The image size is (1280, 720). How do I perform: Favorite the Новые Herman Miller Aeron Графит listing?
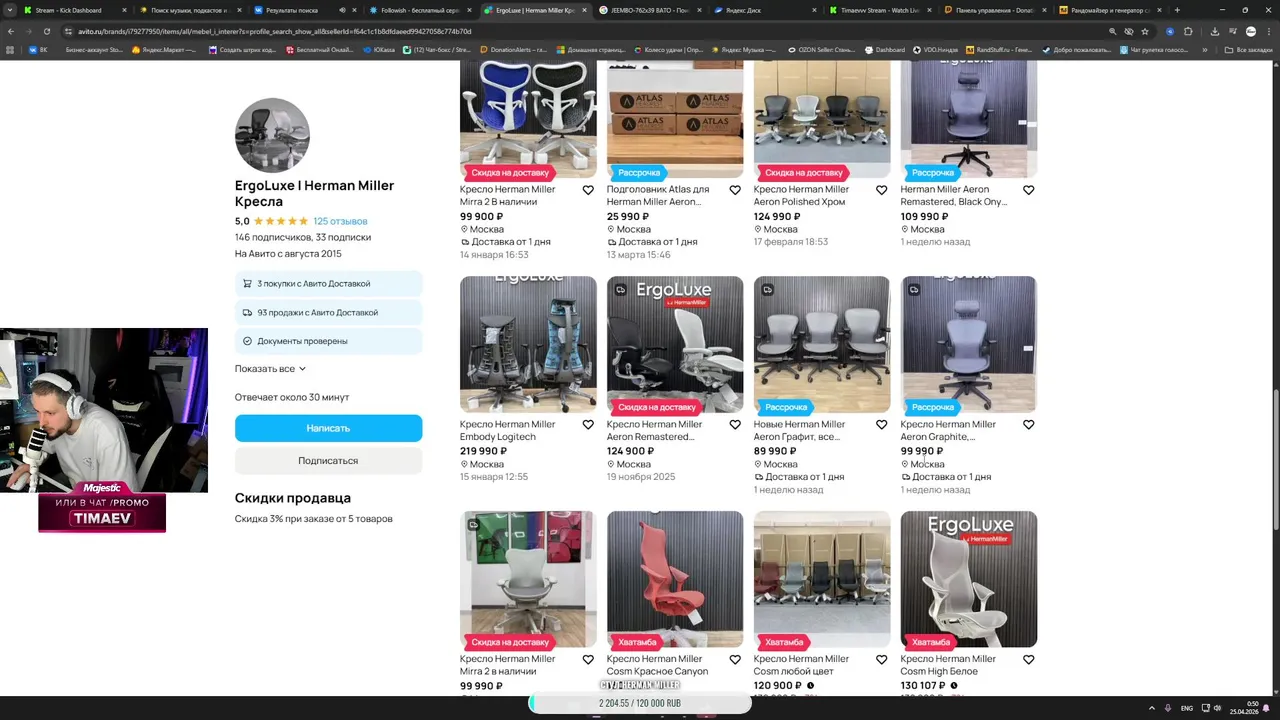(x=882, y=425)
